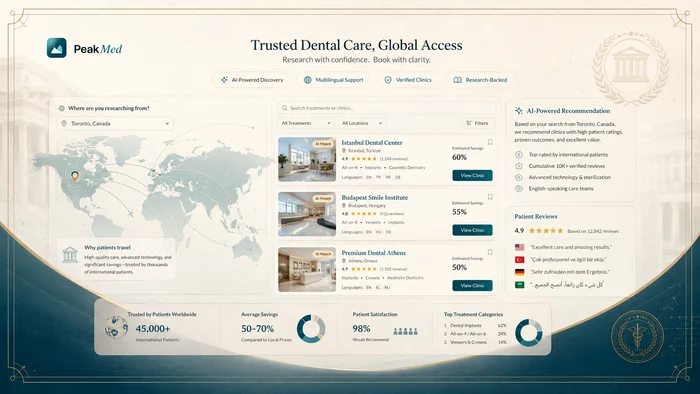Viewport: 700px width, 394px height.
Task: Open the Filters button
Action: pyautogui.click(x=478, y=123)
